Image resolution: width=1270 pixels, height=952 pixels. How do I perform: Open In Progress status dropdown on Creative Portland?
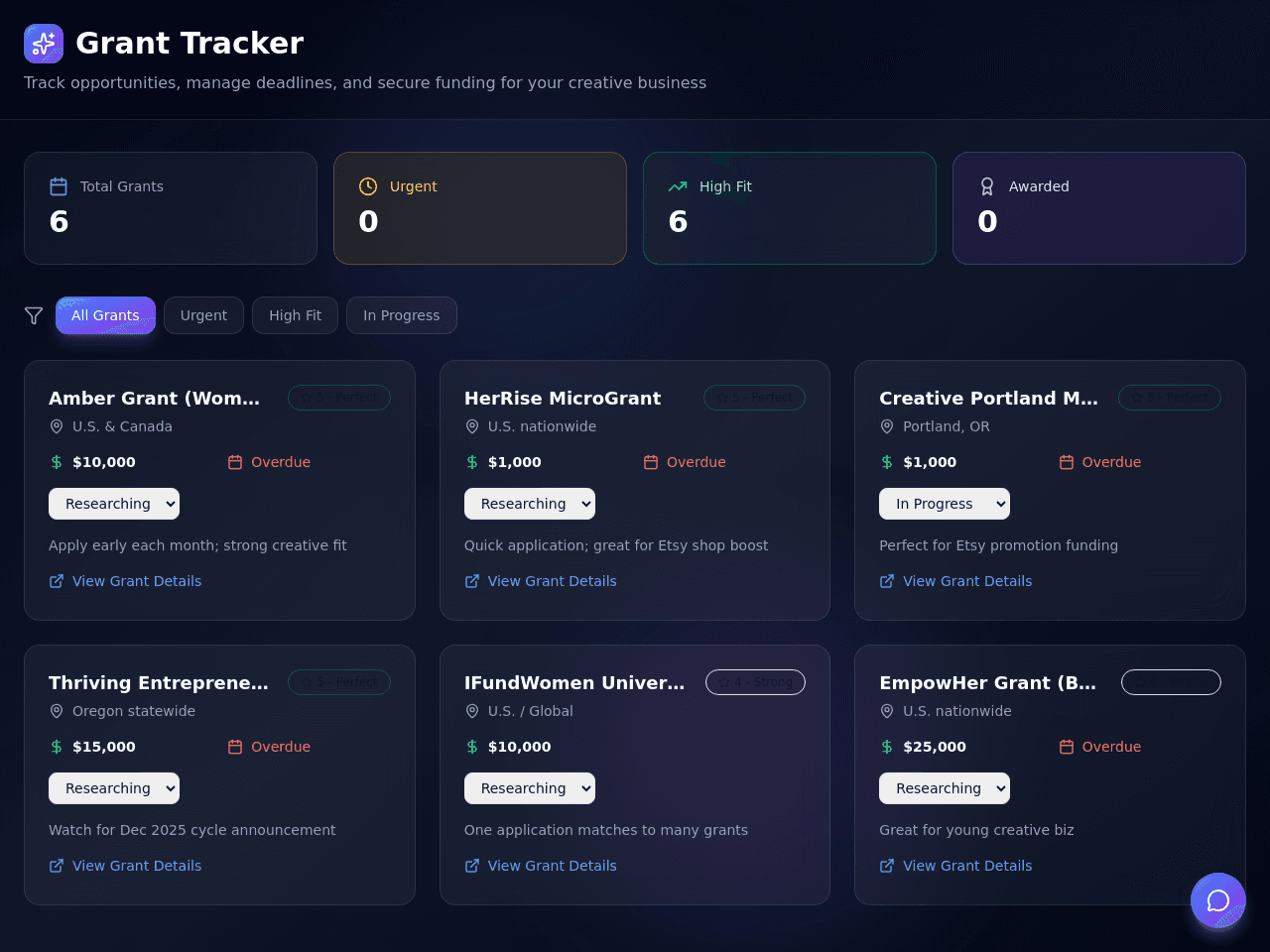point(945,504)
